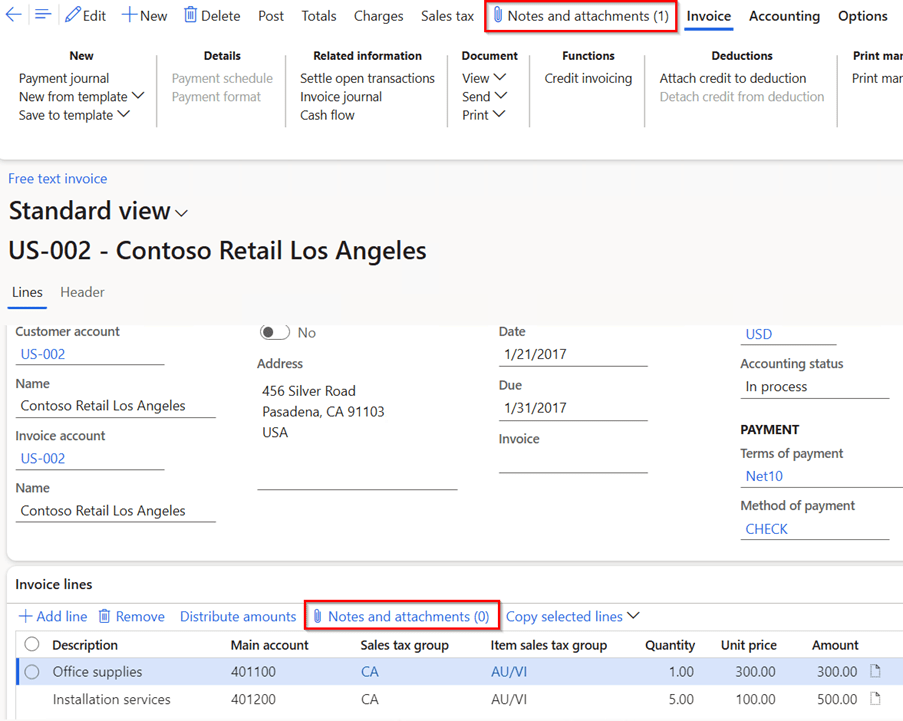Click the 500.00 amount cell
The height and width of the screenshot is (721, 903).
tap(837, 699)
